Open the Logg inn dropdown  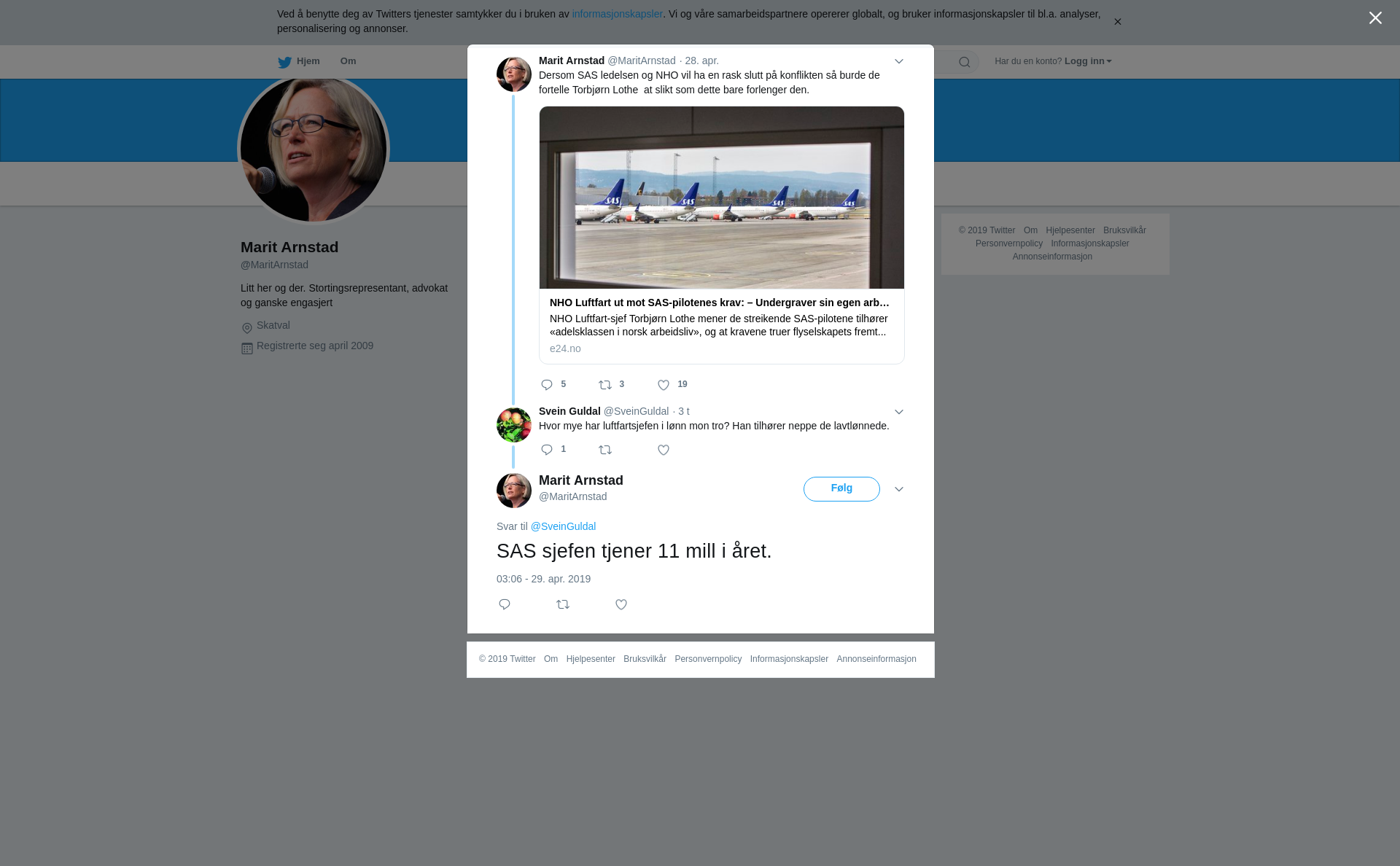[1088, 61]
